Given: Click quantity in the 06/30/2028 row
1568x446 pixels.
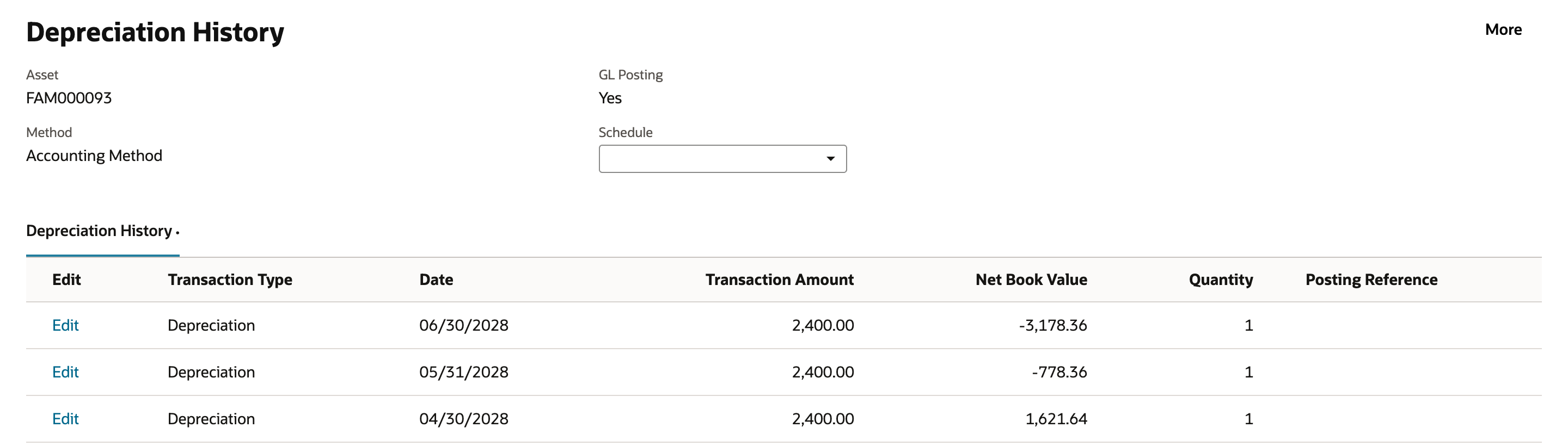Looking at the screenshot, I should tap(1248, 325).
